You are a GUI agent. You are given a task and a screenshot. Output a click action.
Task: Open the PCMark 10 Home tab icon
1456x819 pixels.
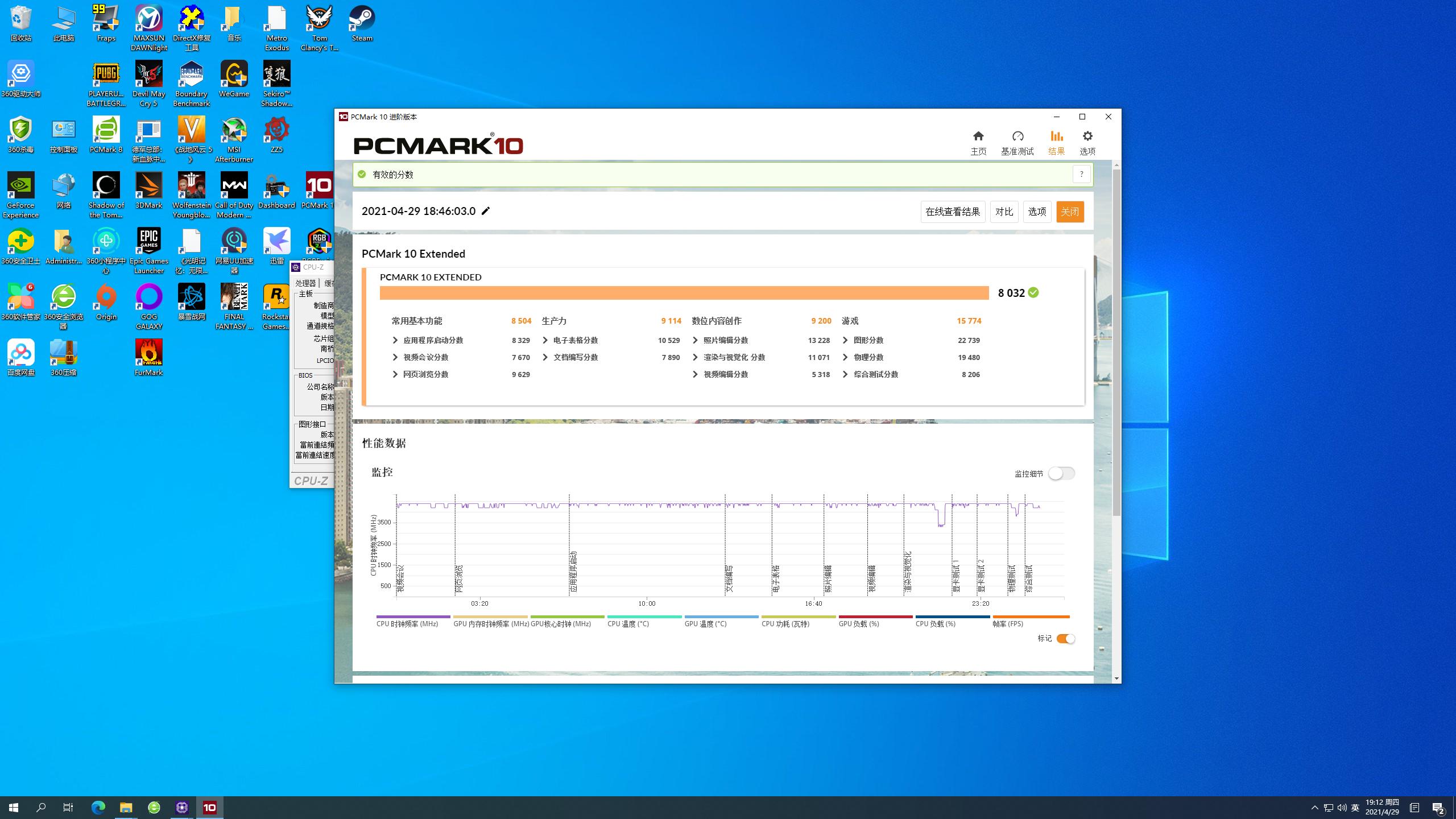point(978,136)
